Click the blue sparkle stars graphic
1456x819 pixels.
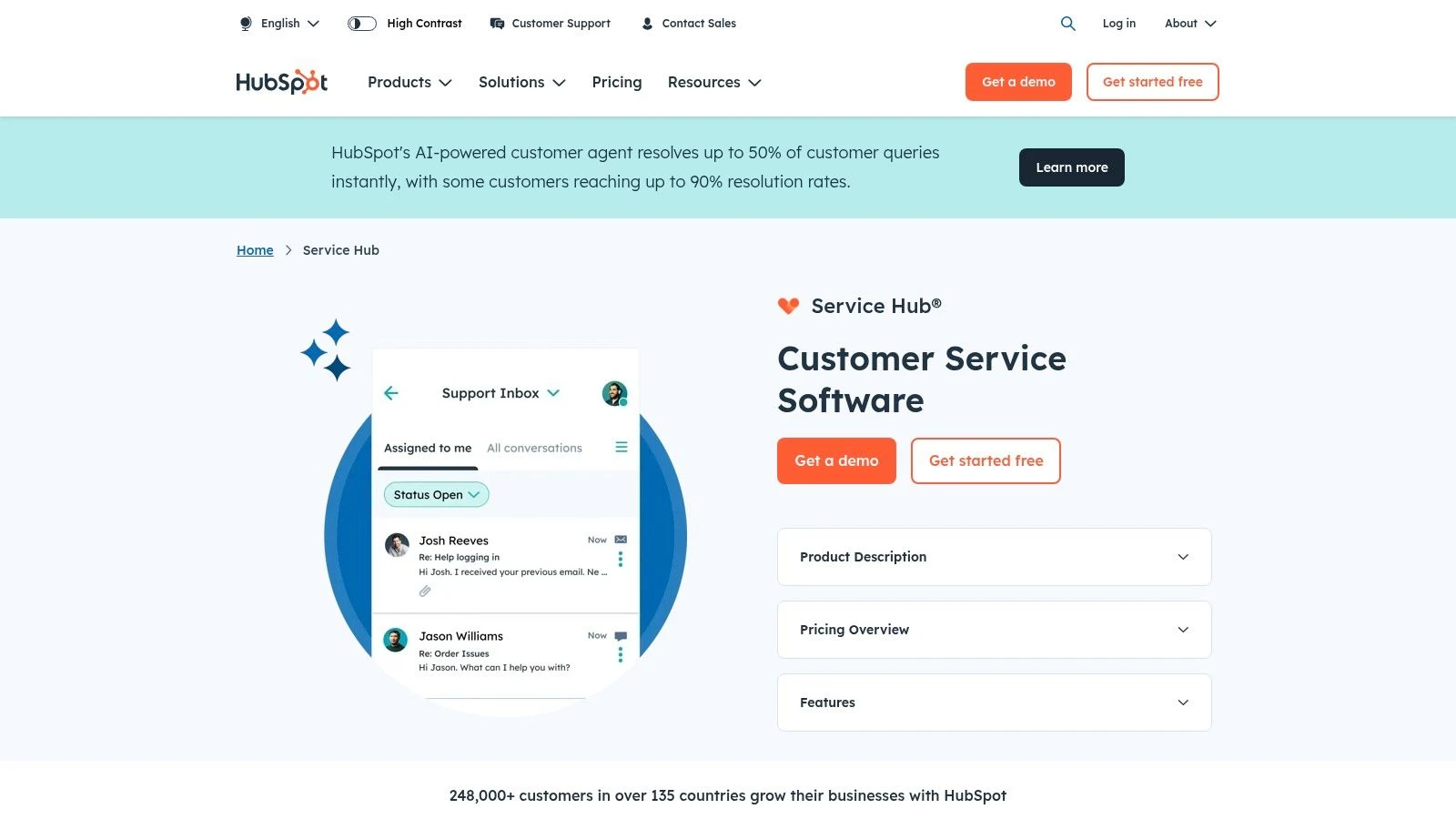[x=326, y=350]
